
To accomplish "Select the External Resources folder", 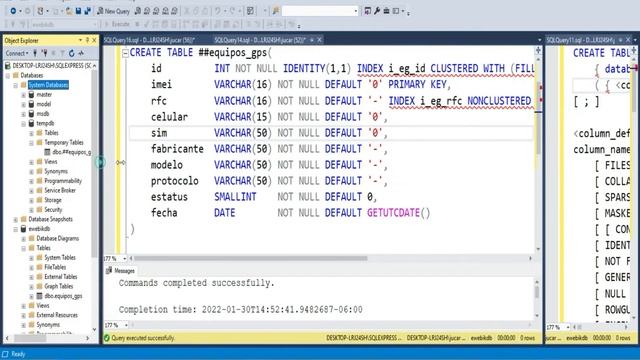I will coord(57,315).
